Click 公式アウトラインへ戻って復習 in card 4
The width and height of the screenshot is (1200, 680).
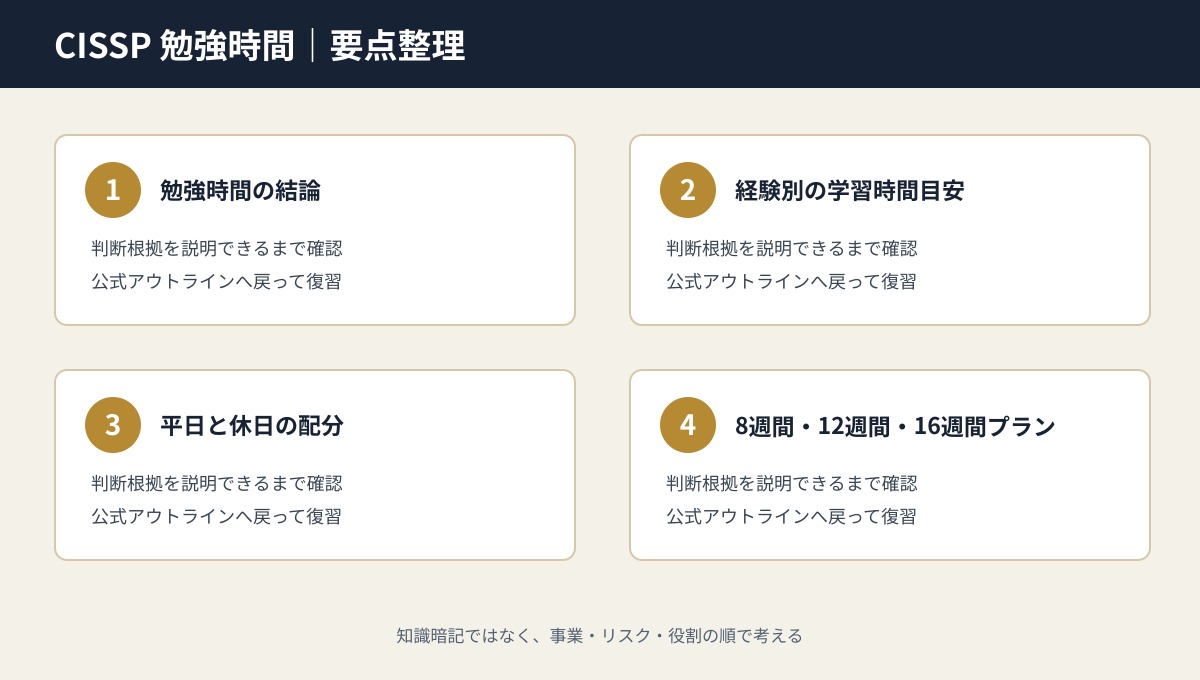tap(791, 516)
